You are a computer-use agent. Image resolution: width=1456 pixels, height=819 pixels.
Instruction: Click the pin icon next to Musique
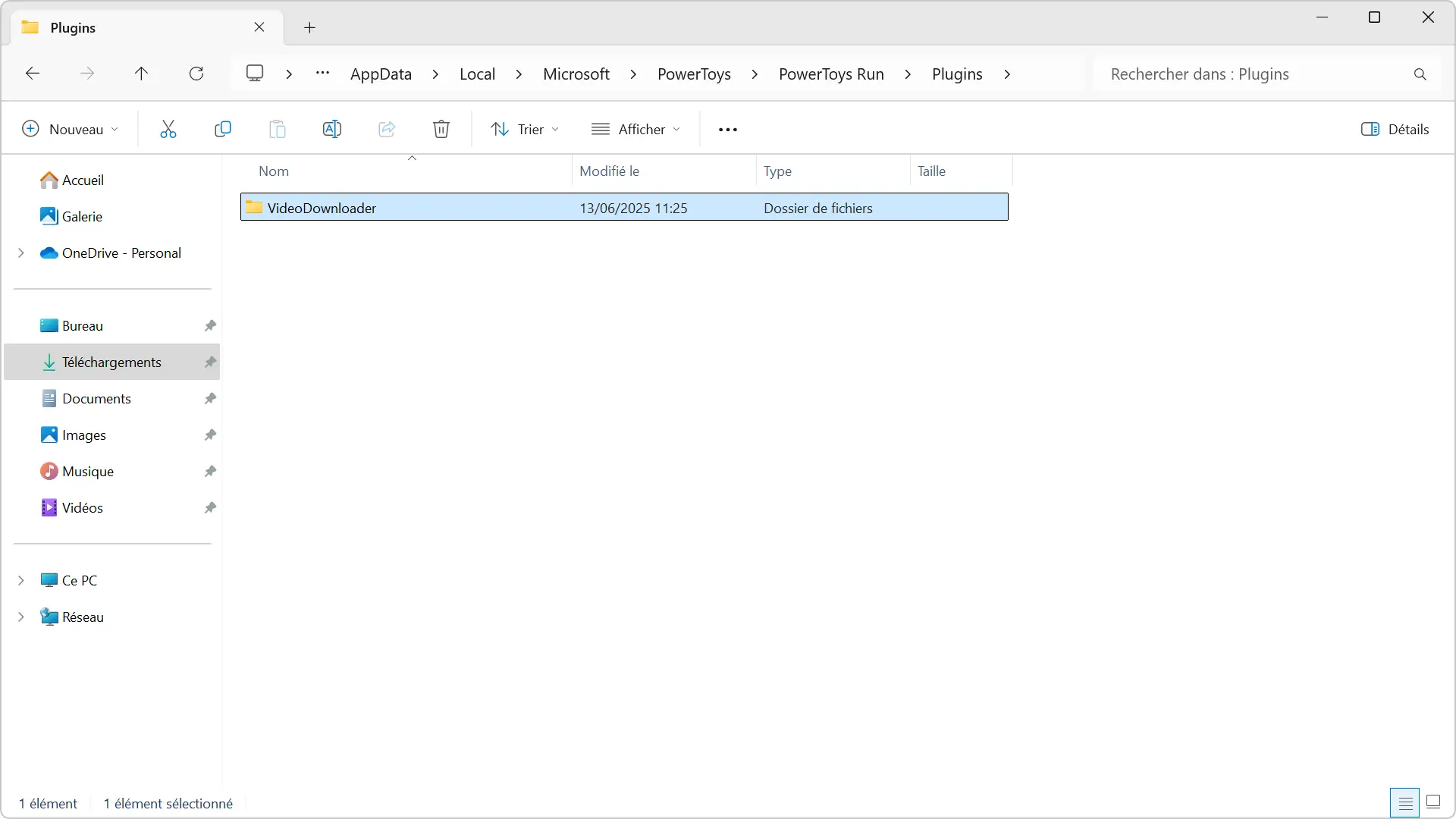tap(210, 471)
